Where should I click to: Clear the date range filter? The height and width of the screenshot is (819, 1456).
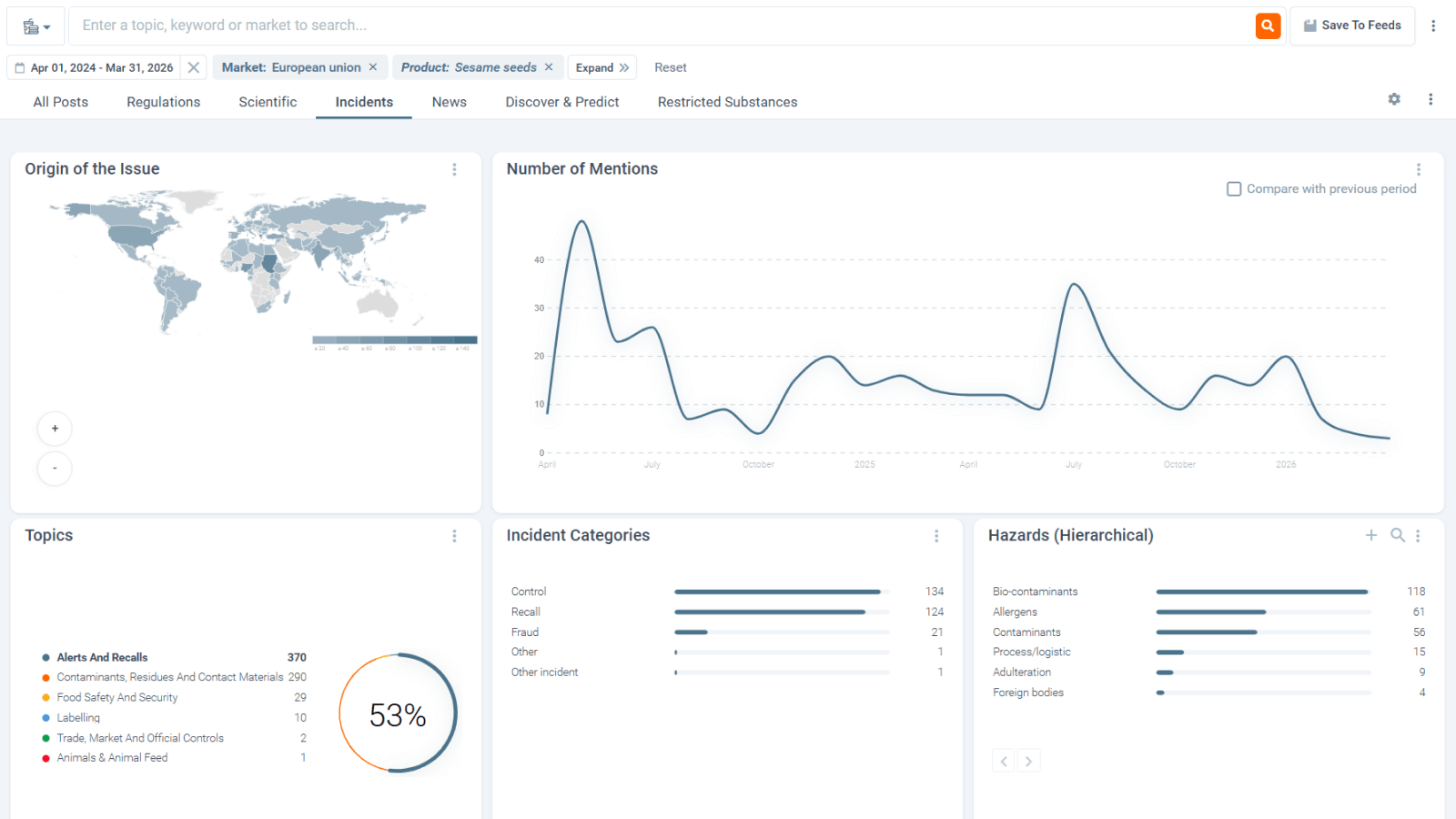[194, 67]
